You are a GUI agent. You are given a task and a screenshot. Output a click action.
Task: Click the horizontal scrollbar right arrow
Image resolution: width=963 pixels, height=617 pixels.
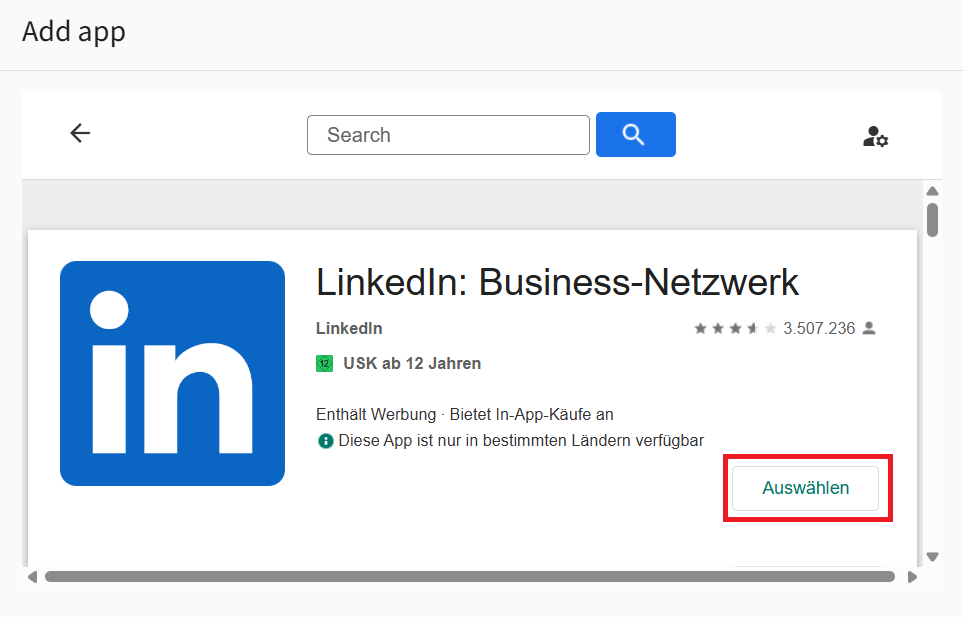coord(912,577)
